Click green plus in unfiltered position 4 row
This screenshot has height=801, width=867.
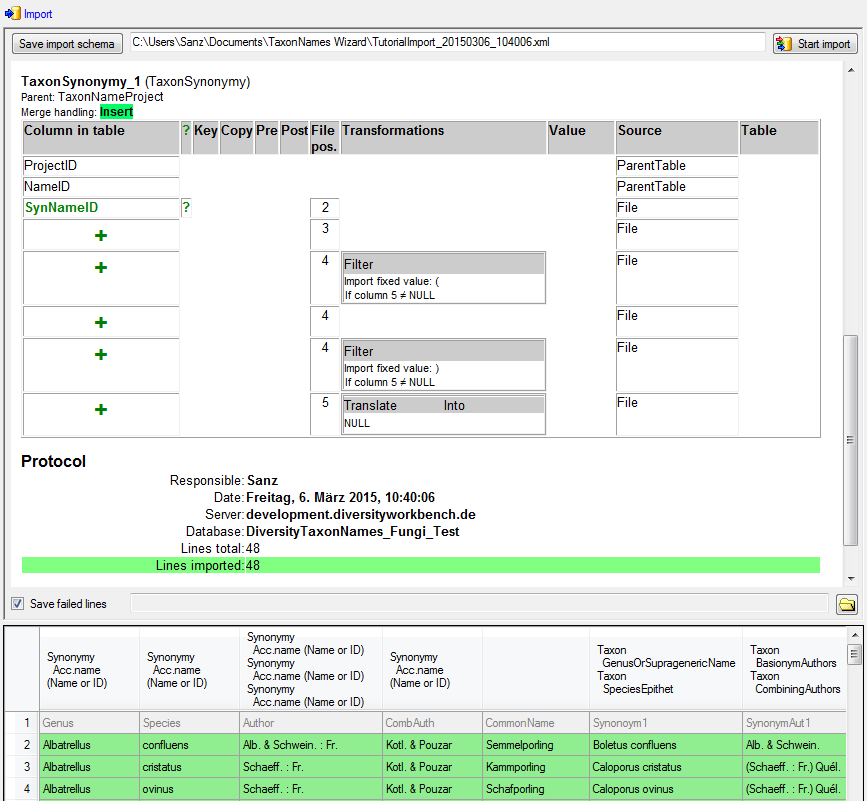click(x=101, y=323)
